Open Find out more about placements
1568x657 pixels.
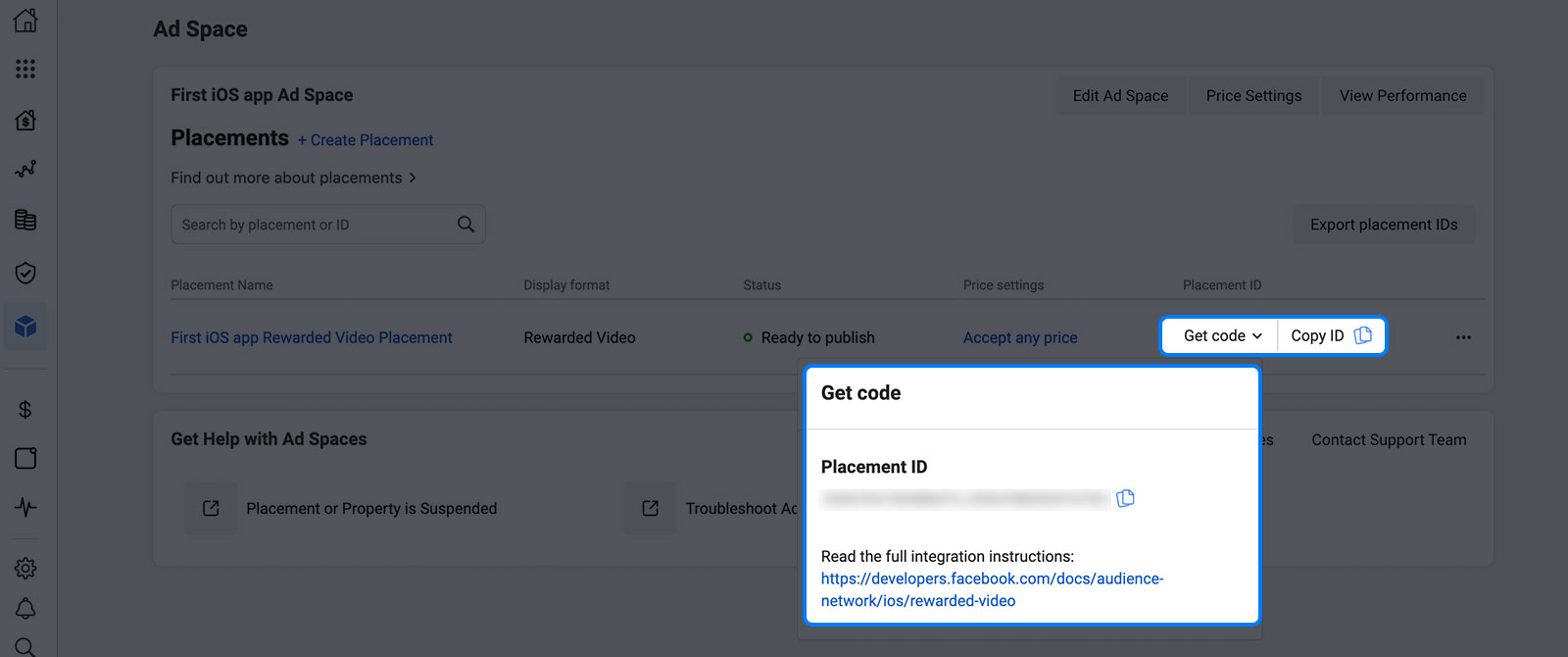point(293,177)
